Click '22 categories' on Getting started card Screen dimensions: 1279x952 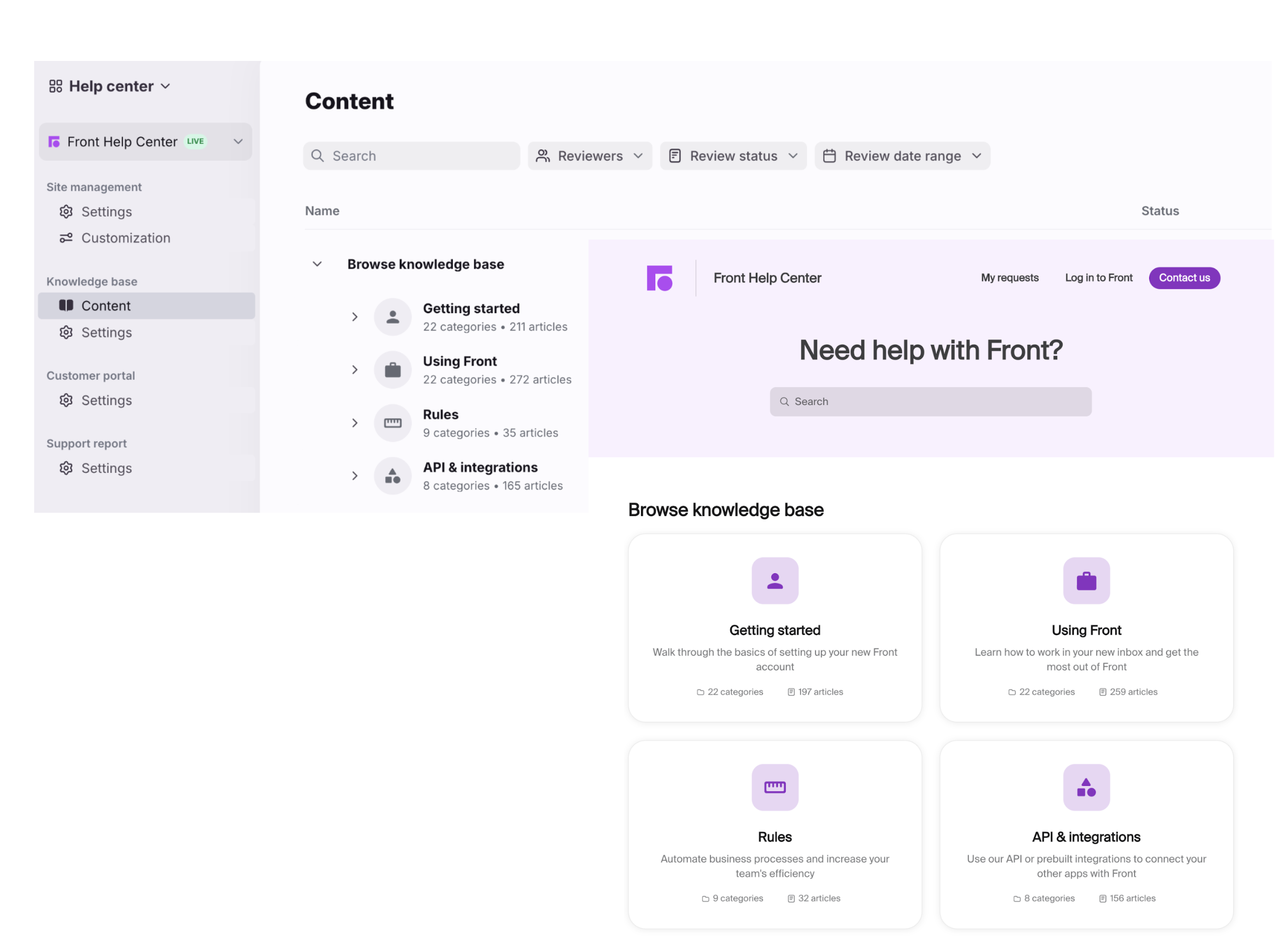[730, 692]
